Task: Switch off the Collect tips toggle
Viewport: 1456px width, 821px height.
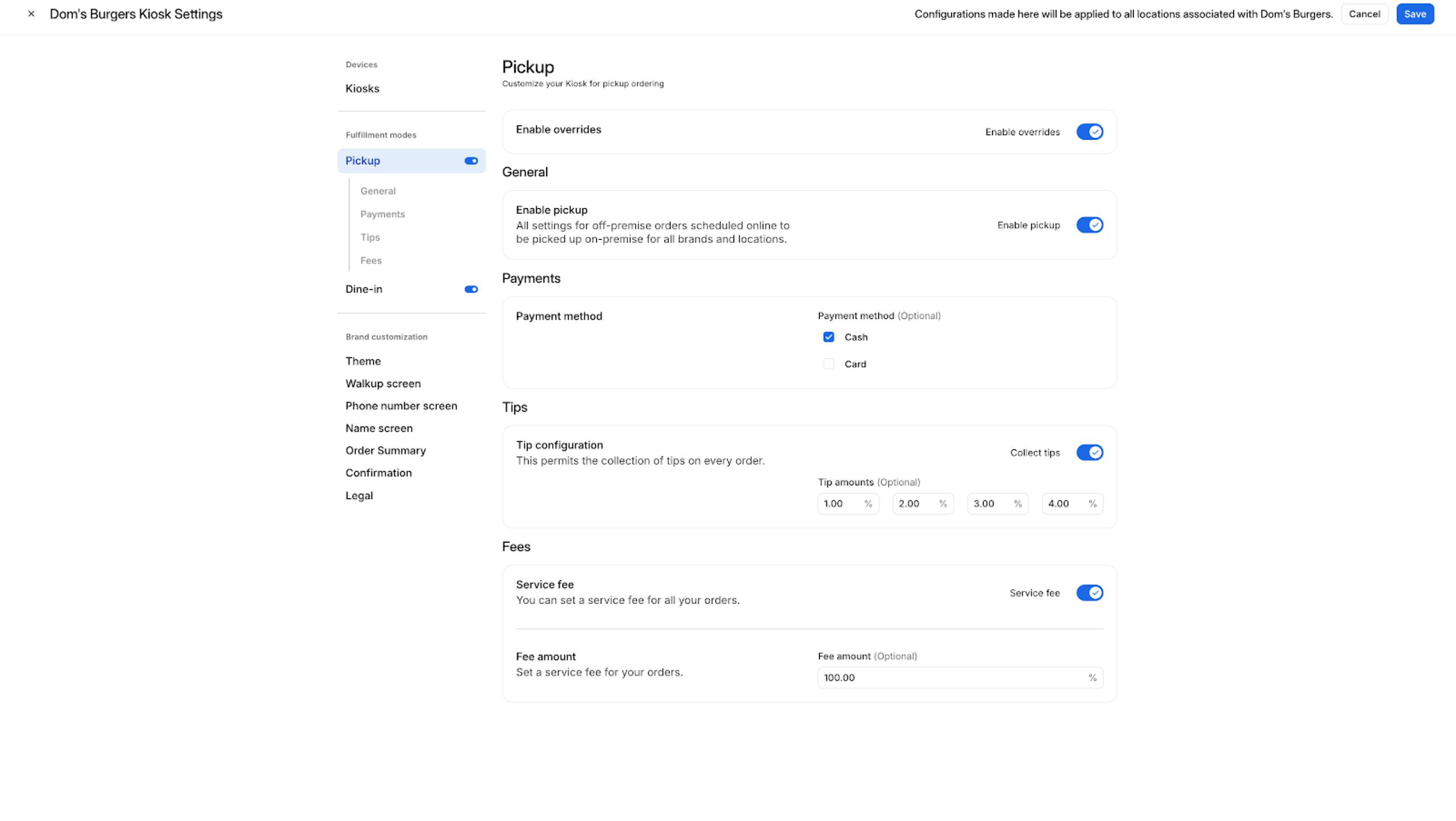Action: (x=1089, y=453)
